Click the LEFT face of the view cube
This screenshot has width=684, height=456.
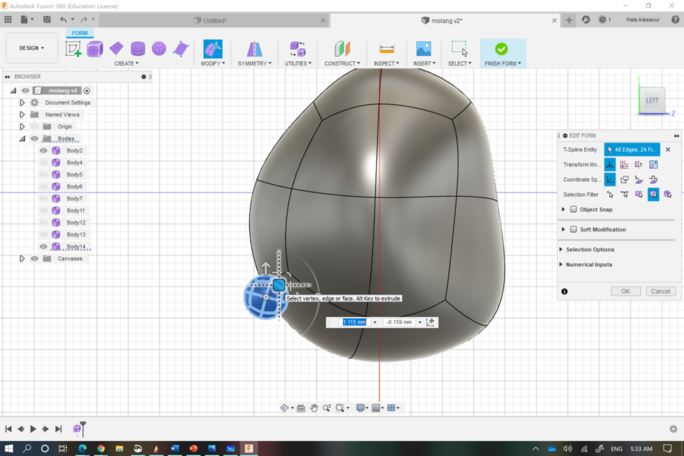pyautogui.click(x=652, y=100)
